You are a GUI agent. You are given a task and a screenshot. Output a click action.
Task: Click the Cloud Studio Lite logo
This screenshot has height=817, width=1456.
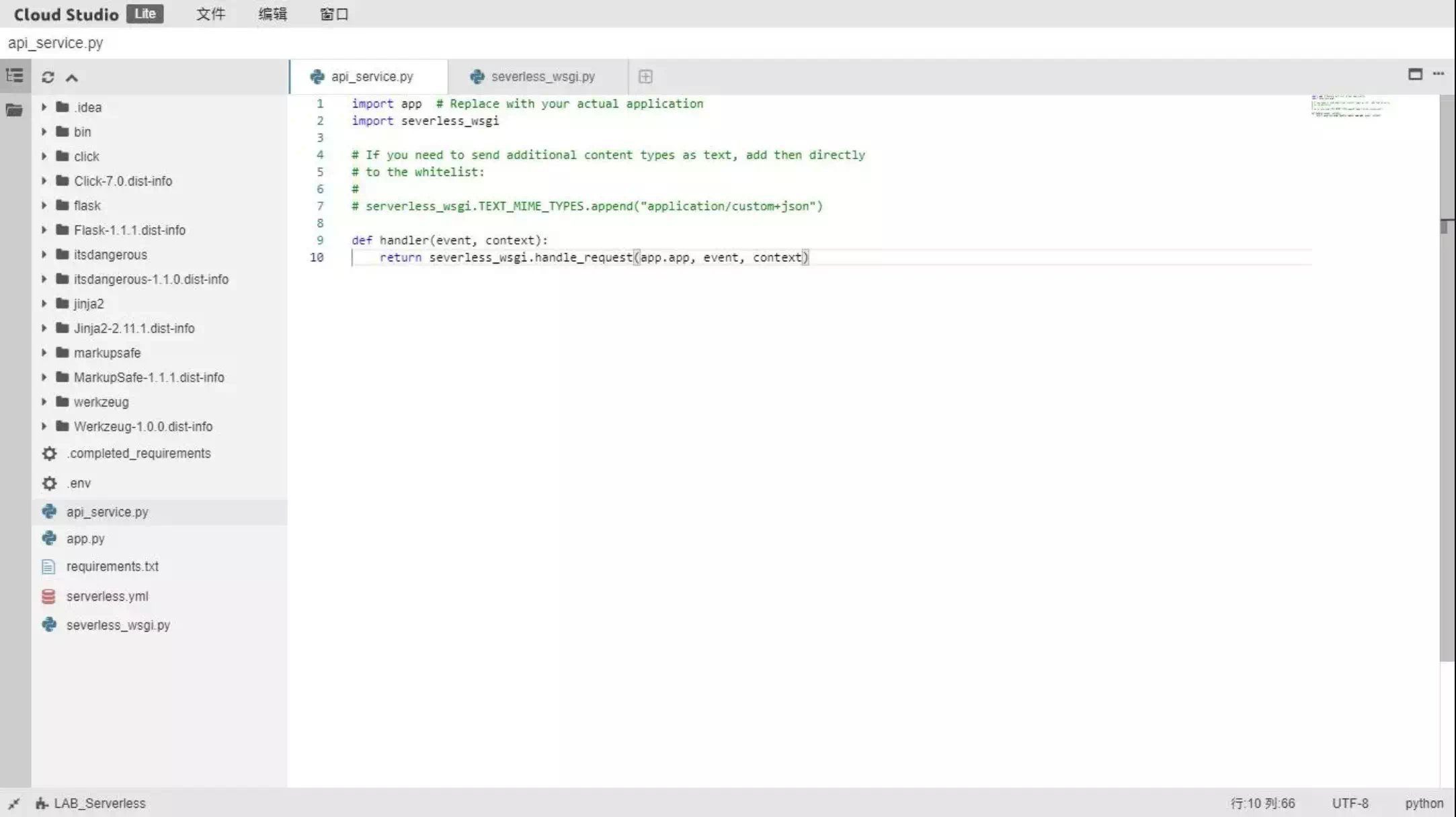click(x=88, y=14)
